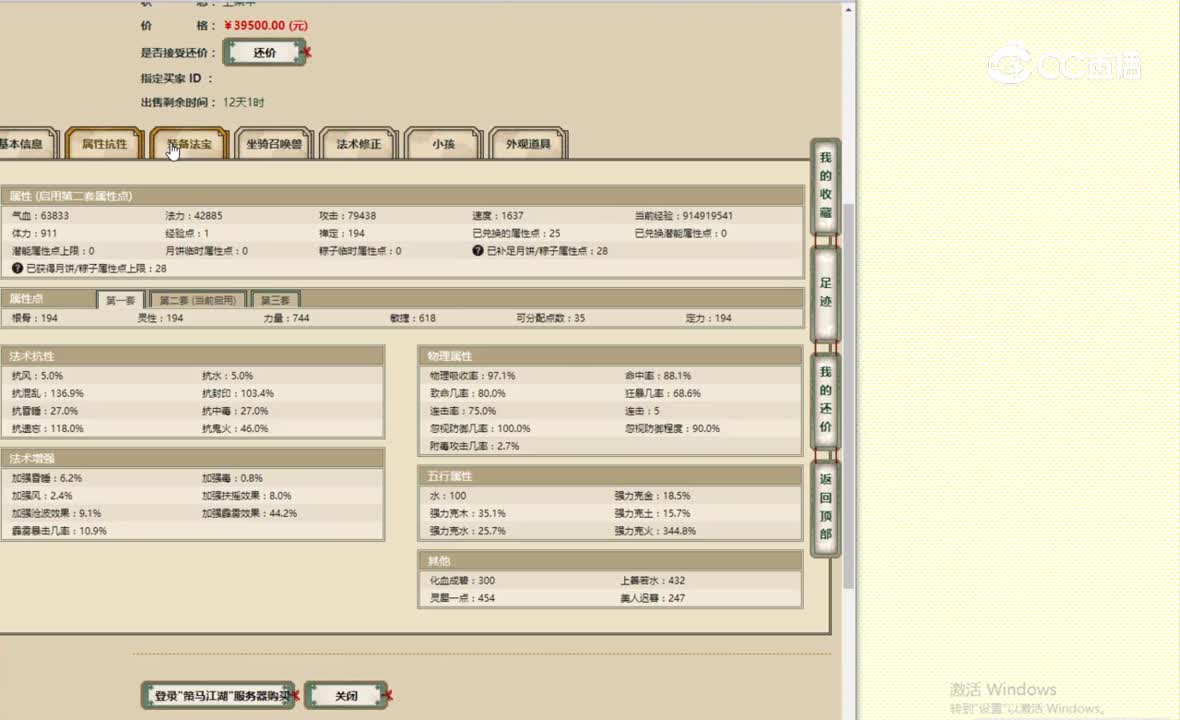Click the help icon beside 已补足月饼/粽子属性点
Image resolution: width=1180 pixels, height=720 pixels.
478,251
